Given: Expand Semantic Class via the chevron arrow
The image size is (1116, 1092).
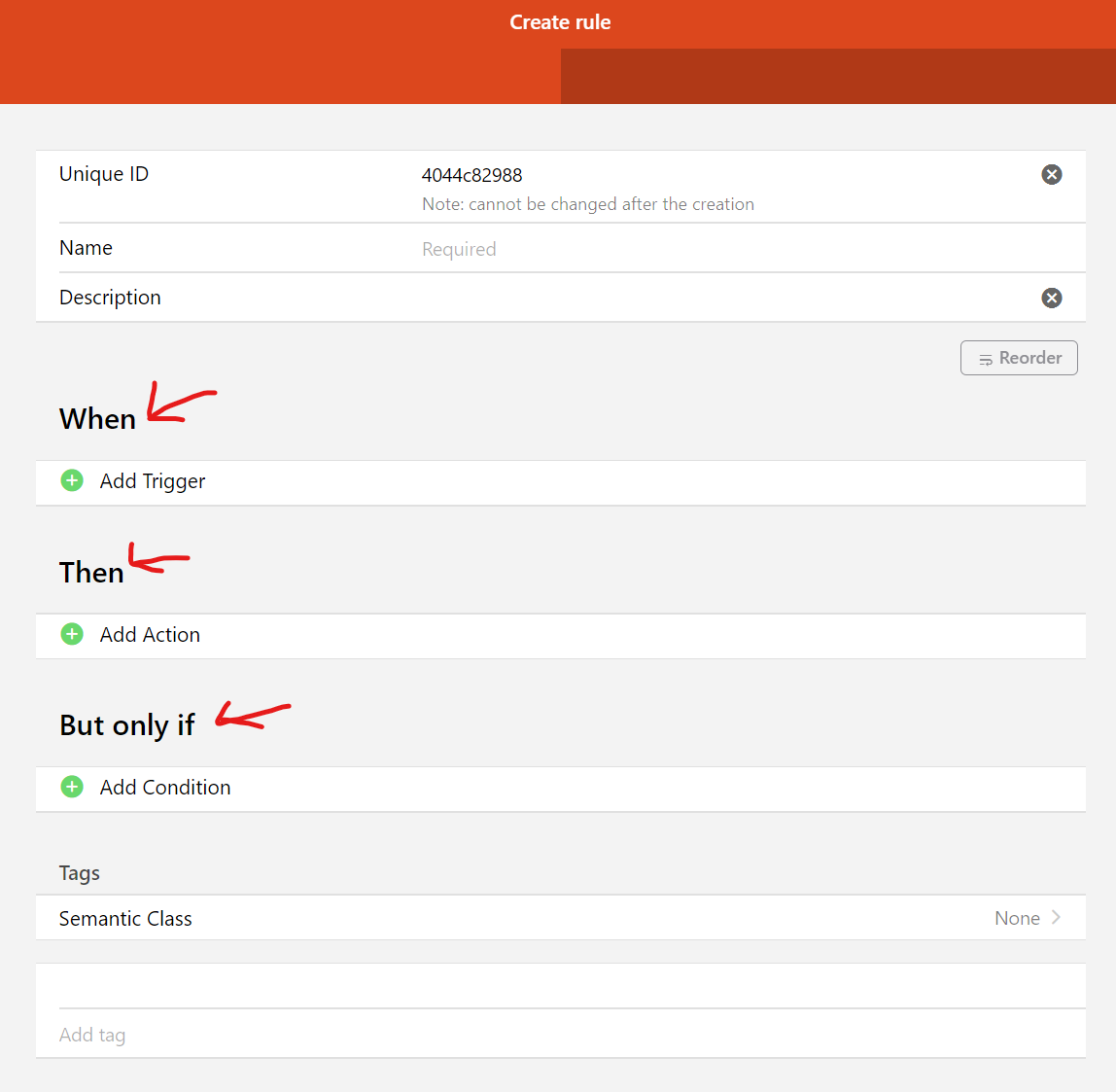Looking at the screenshot, I should click(x=1057, y=918).
